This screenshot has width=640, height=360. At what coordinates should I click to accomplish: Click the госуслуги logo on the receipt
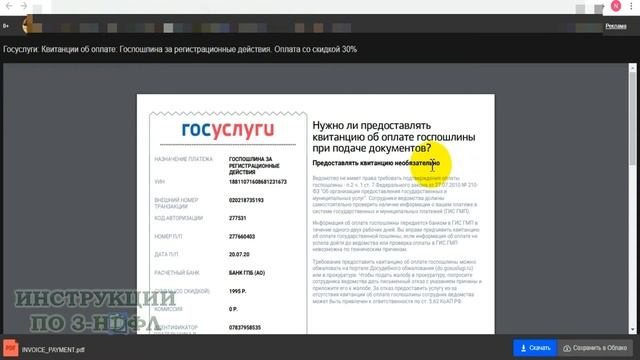pyautogui.click(x=228, y=130)
